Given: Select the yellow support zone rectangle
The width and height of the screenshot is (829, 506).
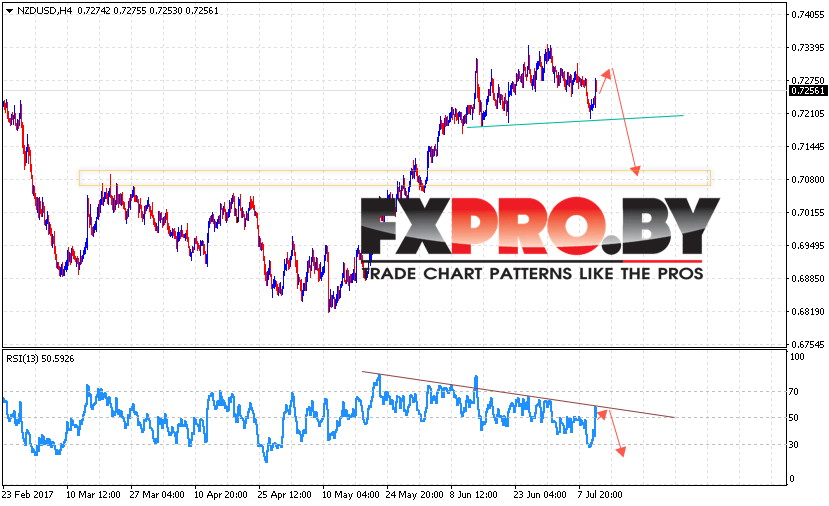Looking at the screenshot, I should pyautogui.click(x=395, y=178).
